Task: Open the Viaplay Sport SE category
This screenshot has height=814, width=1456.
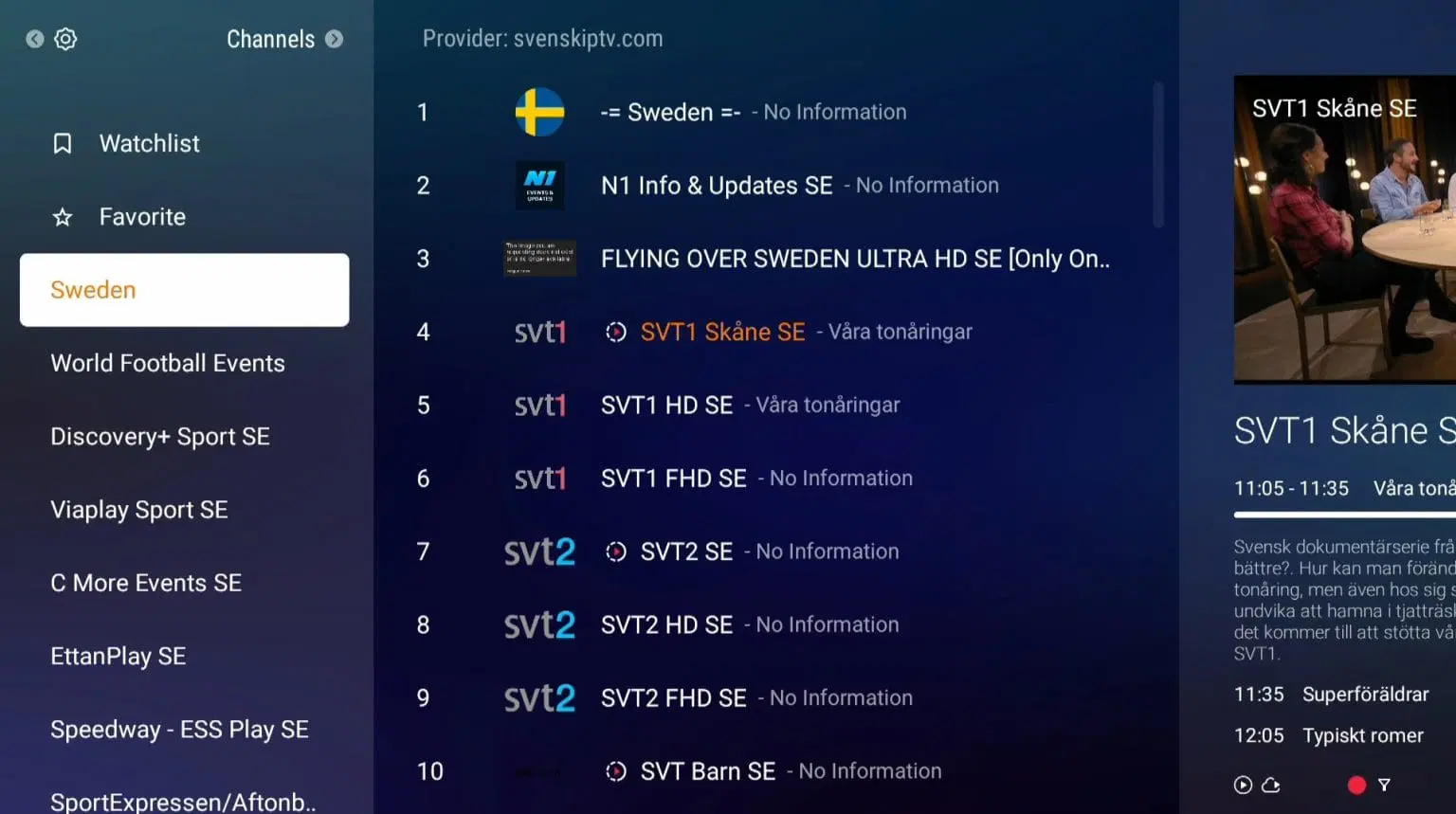Action: coord(139,510)
